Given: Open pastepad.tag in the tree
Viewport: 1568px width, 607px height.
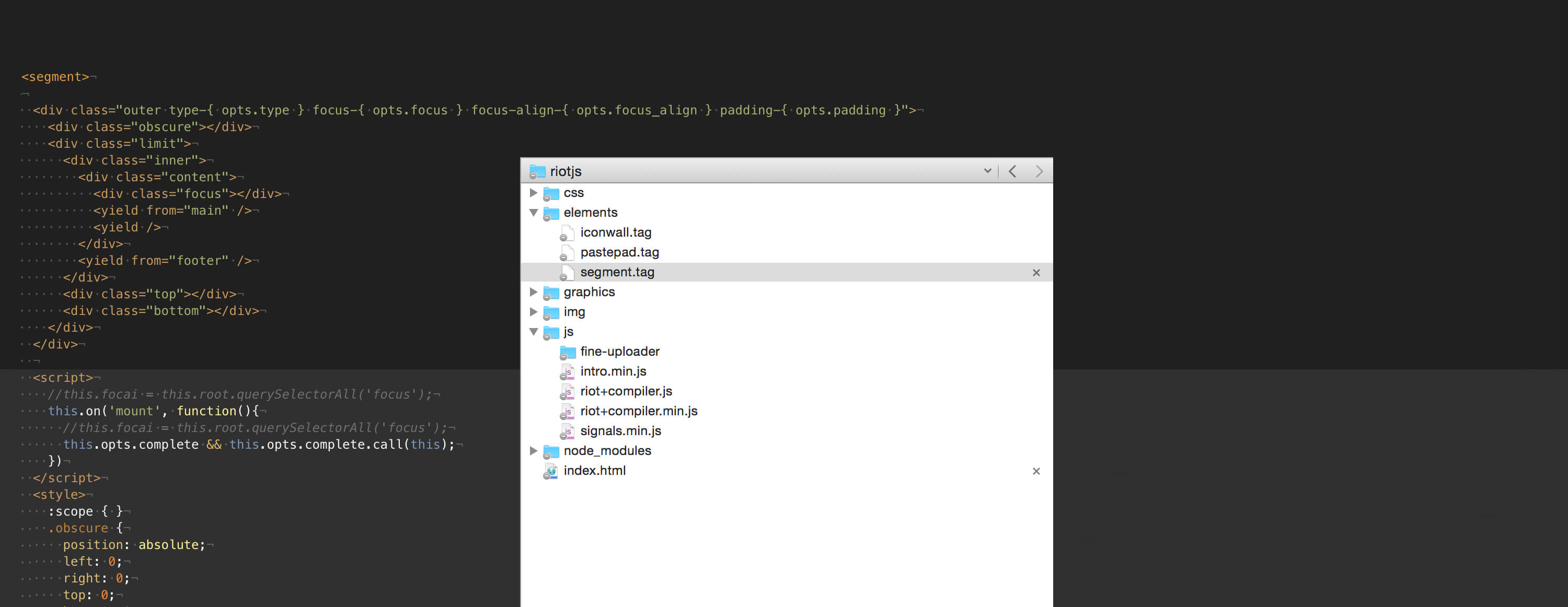Looking at the screenshot, I should [x=619, y=252].
